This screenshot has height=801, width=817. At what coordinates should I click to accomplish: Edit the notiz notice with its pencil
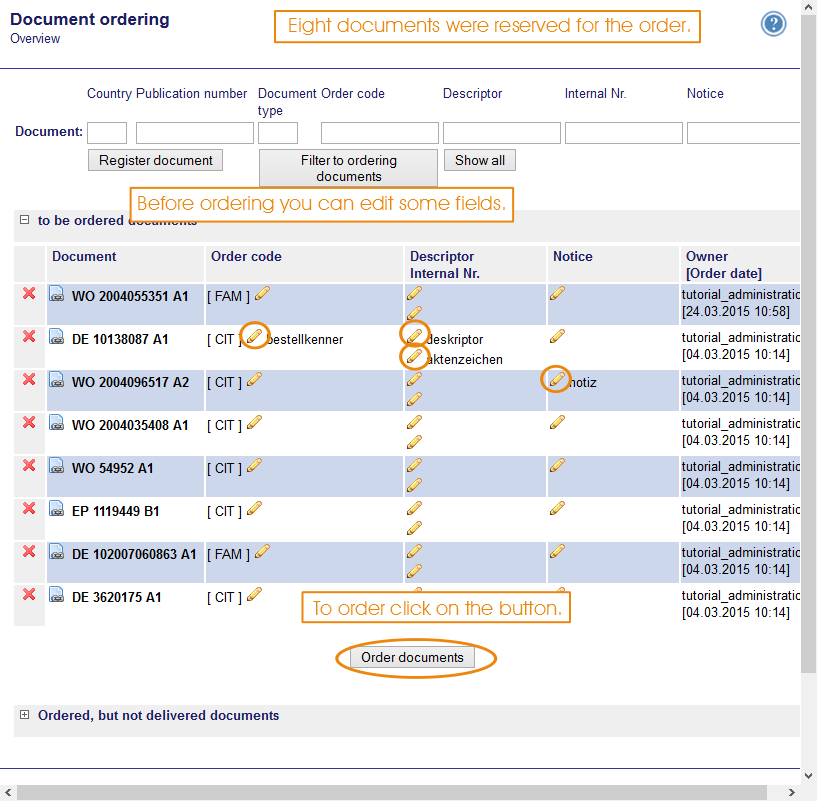click(557, 379)
